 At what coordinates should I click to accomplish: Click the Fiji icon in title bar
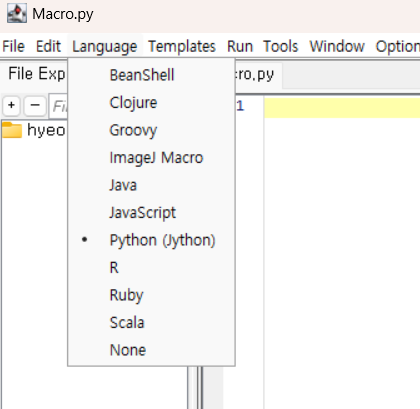tap(17, 14)
